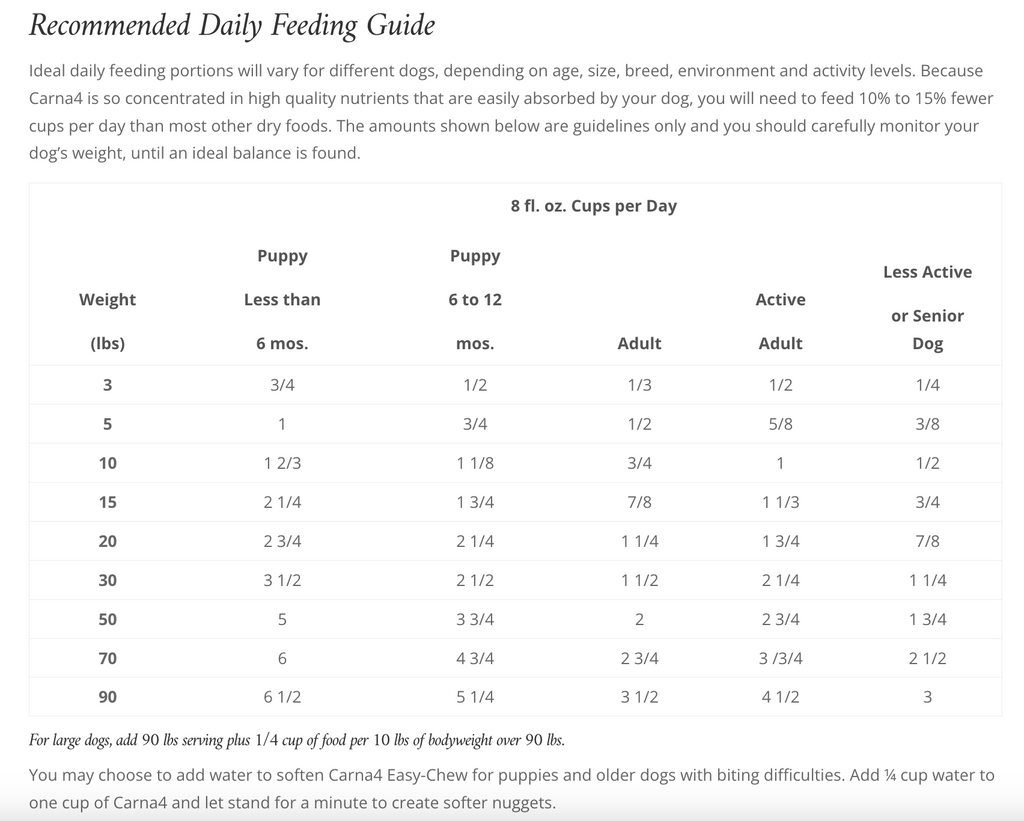The height and width of the screenshot is (821, 1024).
Task: Select the '5 1/4' cups cell
Action: pyautogui.click(x=475, y=697)
